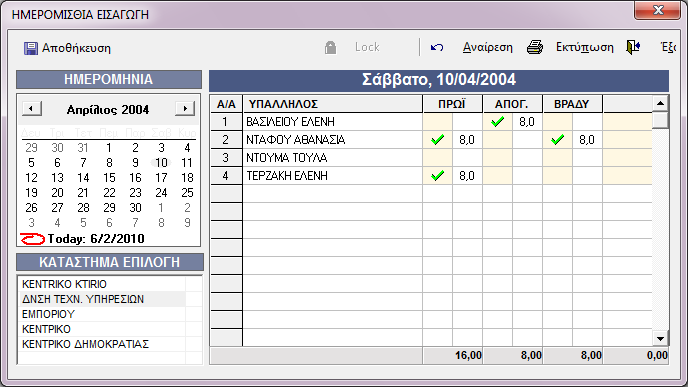Image resolution: width=688 pixels, height=387 pixels.
Task: Close the ΗΜΕΡΟΜΙΣΘΙΑ ΕΙΣΑΓΩΓΗ window
Action: click(x=657, y=11)
